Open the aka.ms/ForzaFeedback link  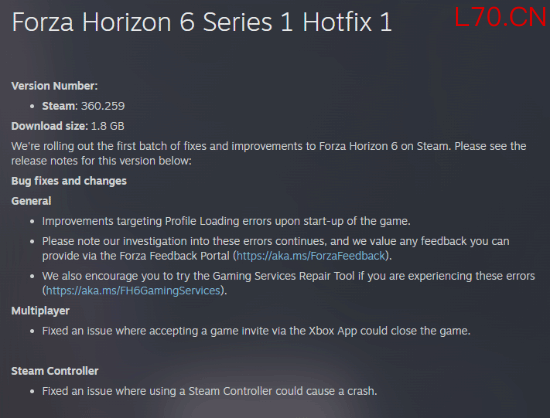(311, 256)
